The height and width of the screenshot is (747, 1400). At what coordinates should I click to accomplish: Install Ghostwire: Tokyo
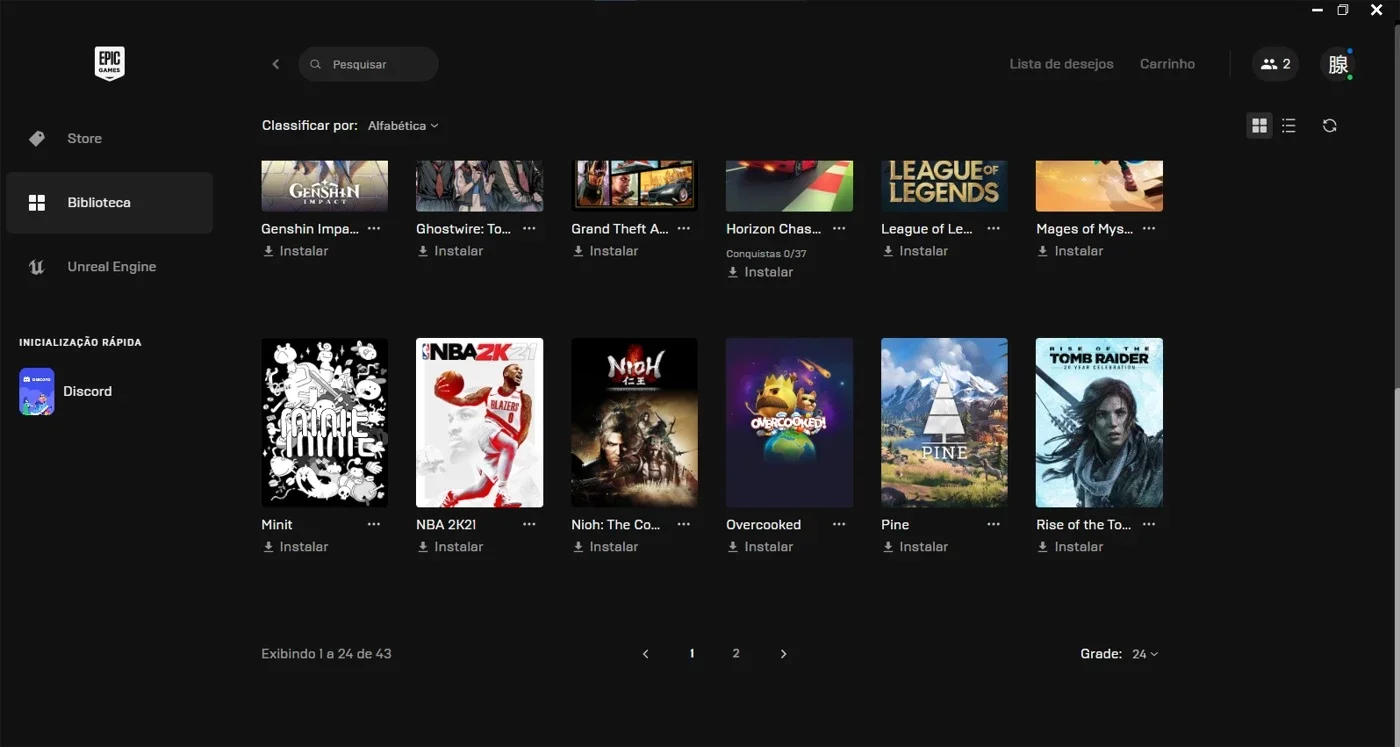click(x=451, y=251)
